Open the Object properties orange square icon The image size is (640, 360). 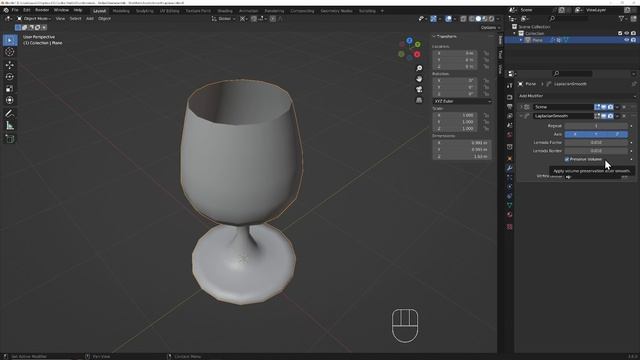[x=509, y=158]
